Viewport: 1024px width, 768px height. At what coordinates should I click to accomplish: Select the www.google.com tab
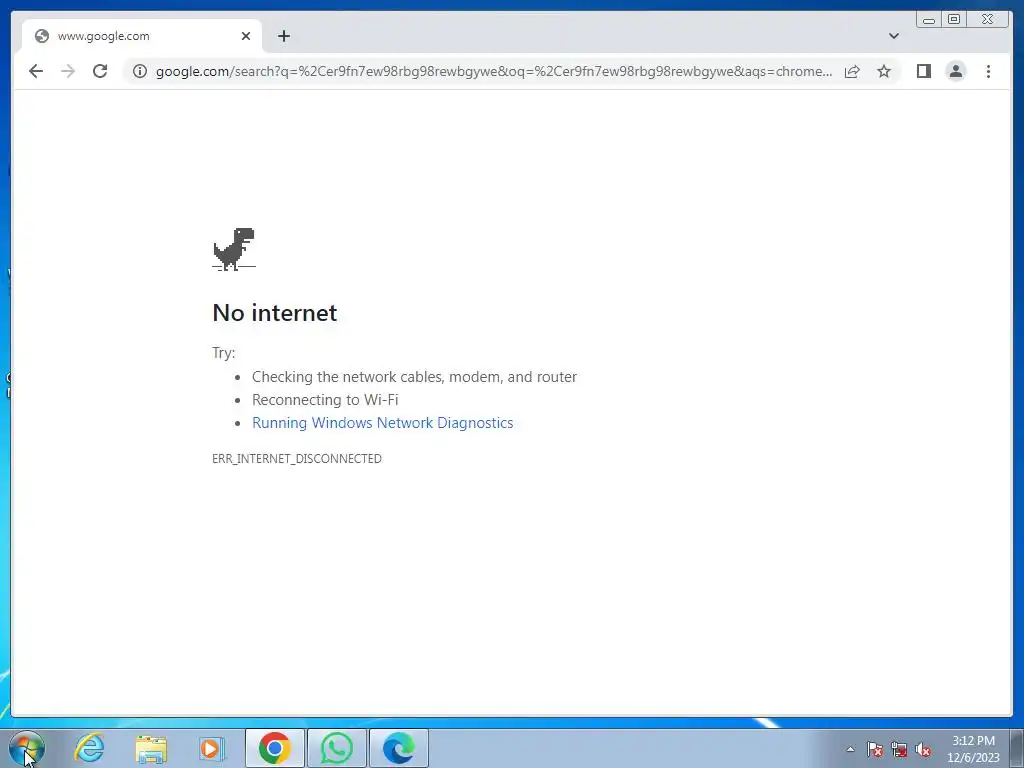pos(142,36)
